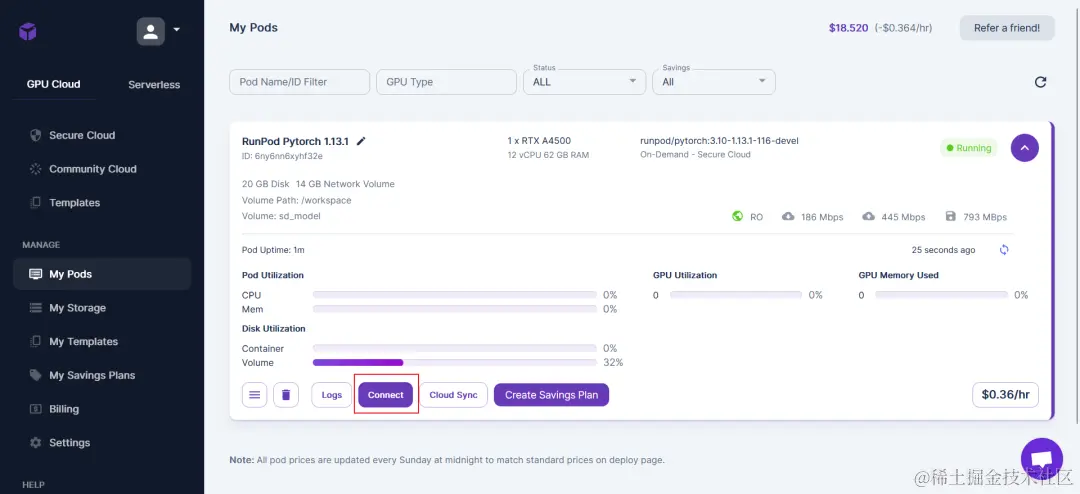Collapse the pod card with chevron button
This screenshot has height=494, width=1080.
[x=1025, y=147]
